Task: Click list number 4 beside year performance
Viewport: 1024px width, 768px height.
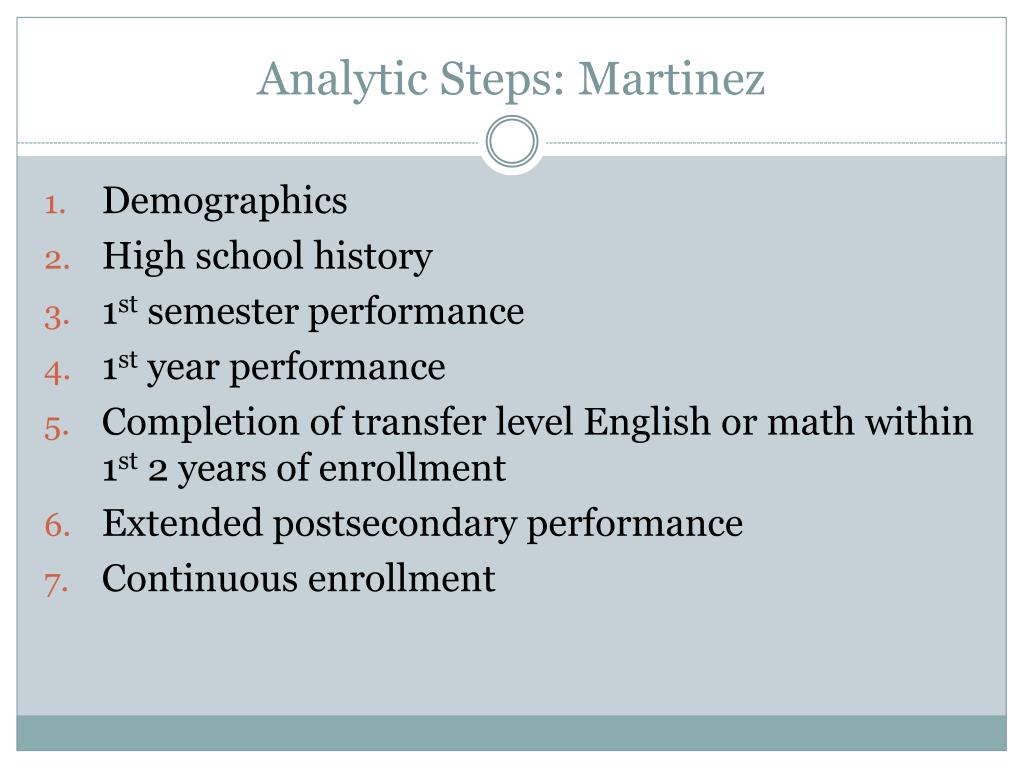Action: coord(57,373)
